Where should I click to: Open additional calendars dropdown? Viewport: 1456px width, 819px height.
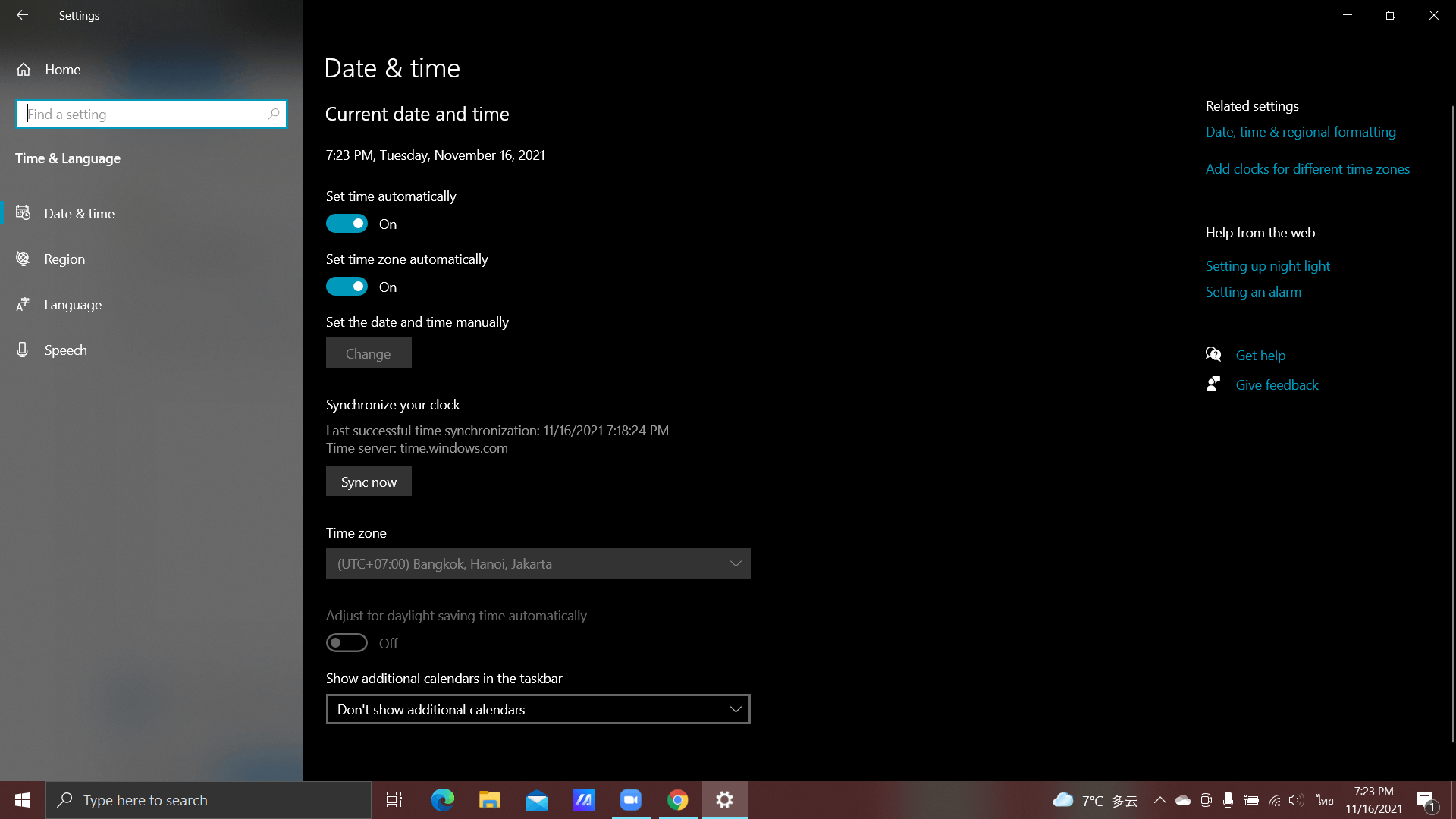tap(538, 709)
